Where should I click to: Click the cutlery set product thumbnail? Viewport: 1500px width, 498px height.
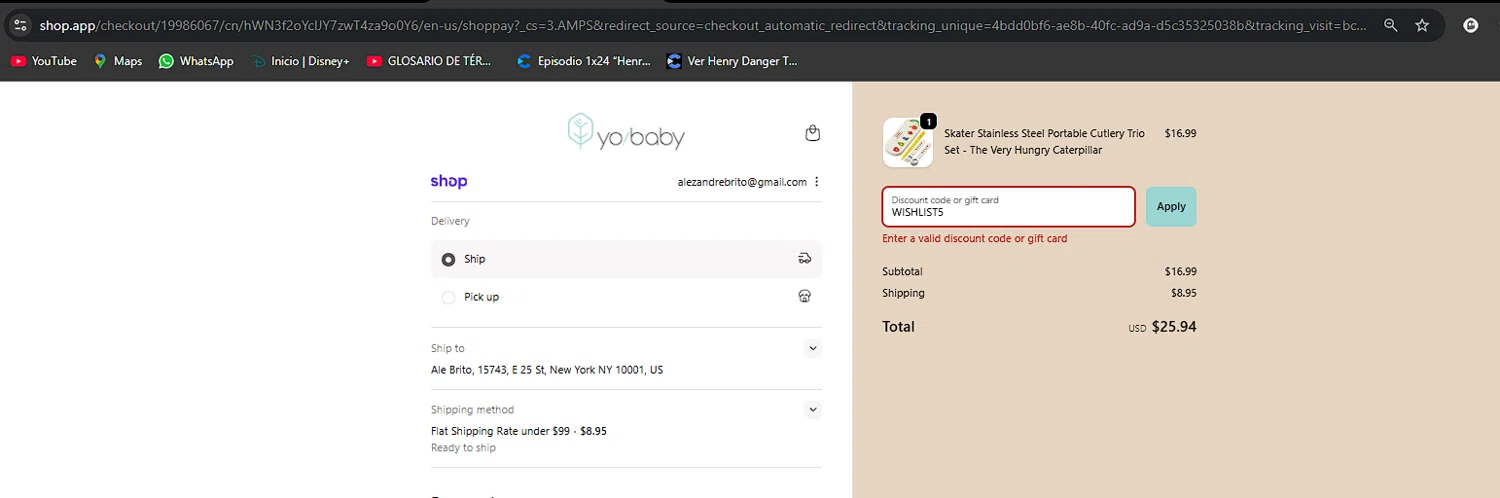point(908,142)
